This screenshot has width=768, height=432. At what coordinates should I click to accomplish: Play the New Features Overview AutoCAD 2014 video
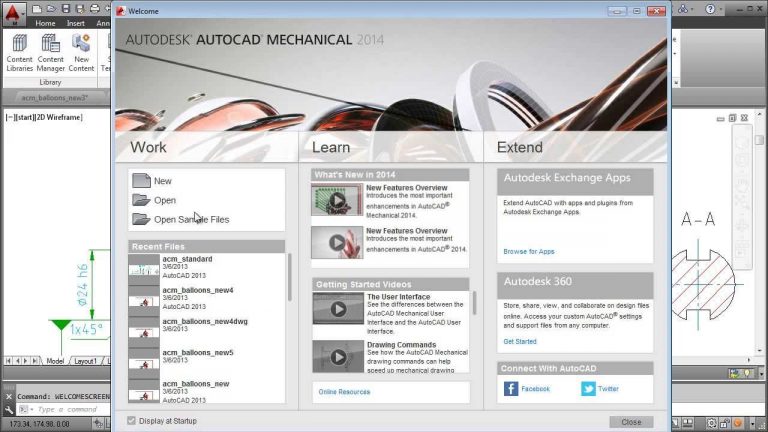[x=337, y=242]
